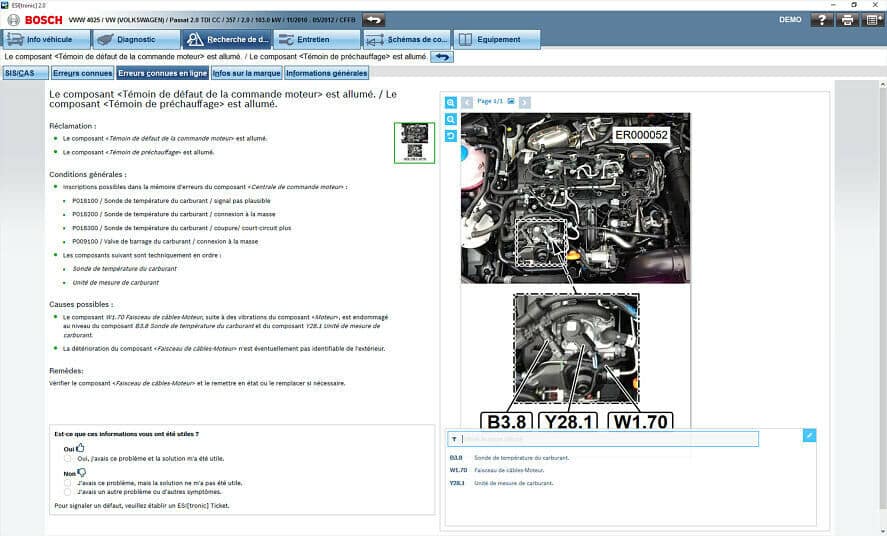887x536 pixels.
Task: Click the main engine bay photo
Action: [575, 198]
